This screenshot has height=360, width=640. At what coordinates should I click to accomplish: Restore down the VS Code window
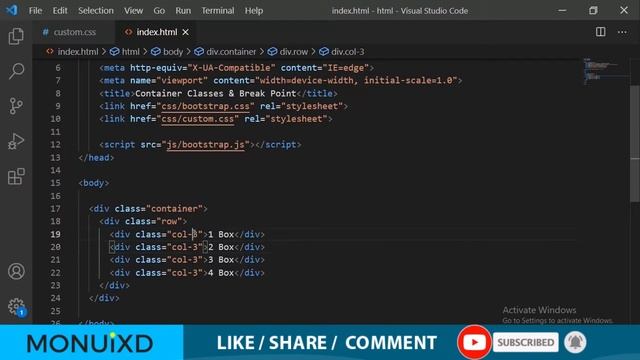point(593,11)
